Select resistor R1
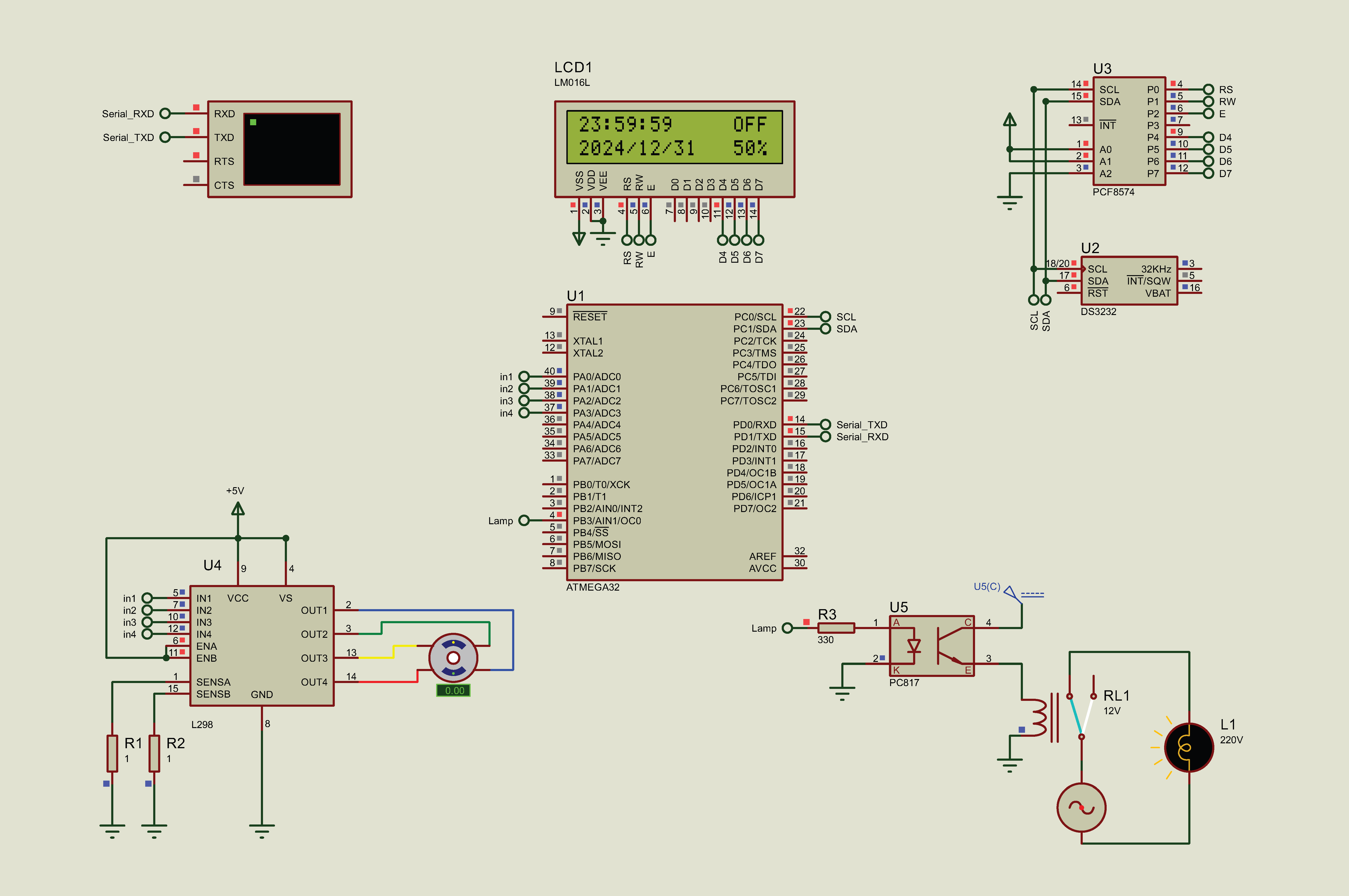 tap(112, 754)
